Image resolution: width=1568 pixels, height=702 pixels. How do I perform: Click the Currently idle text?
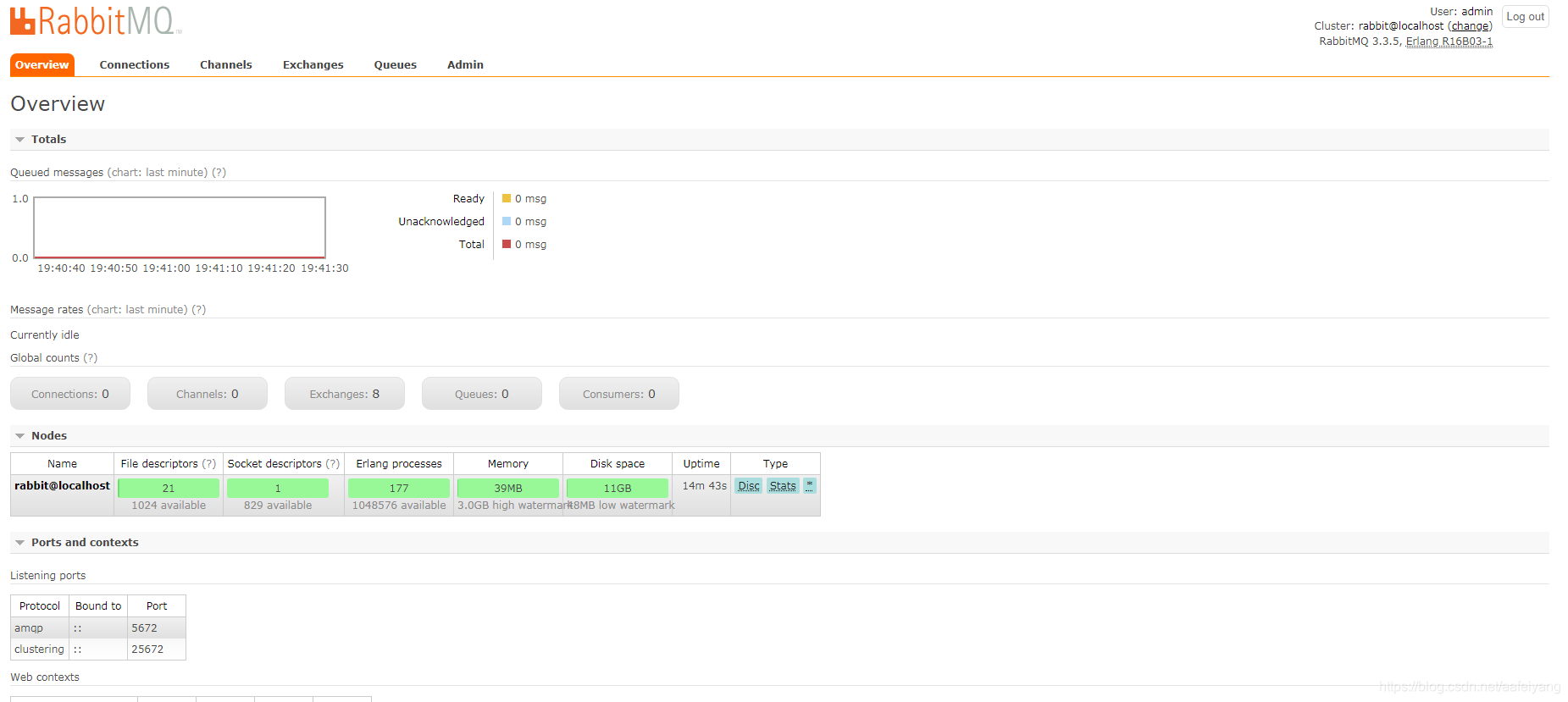point(45,335)
